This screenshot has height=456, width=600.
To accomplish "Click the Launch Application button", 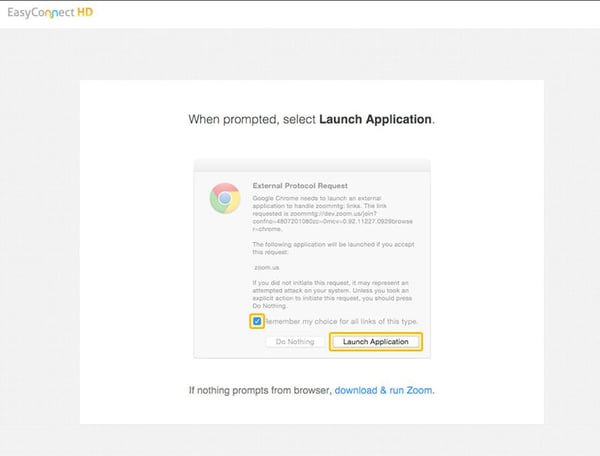I will (375, 342).
